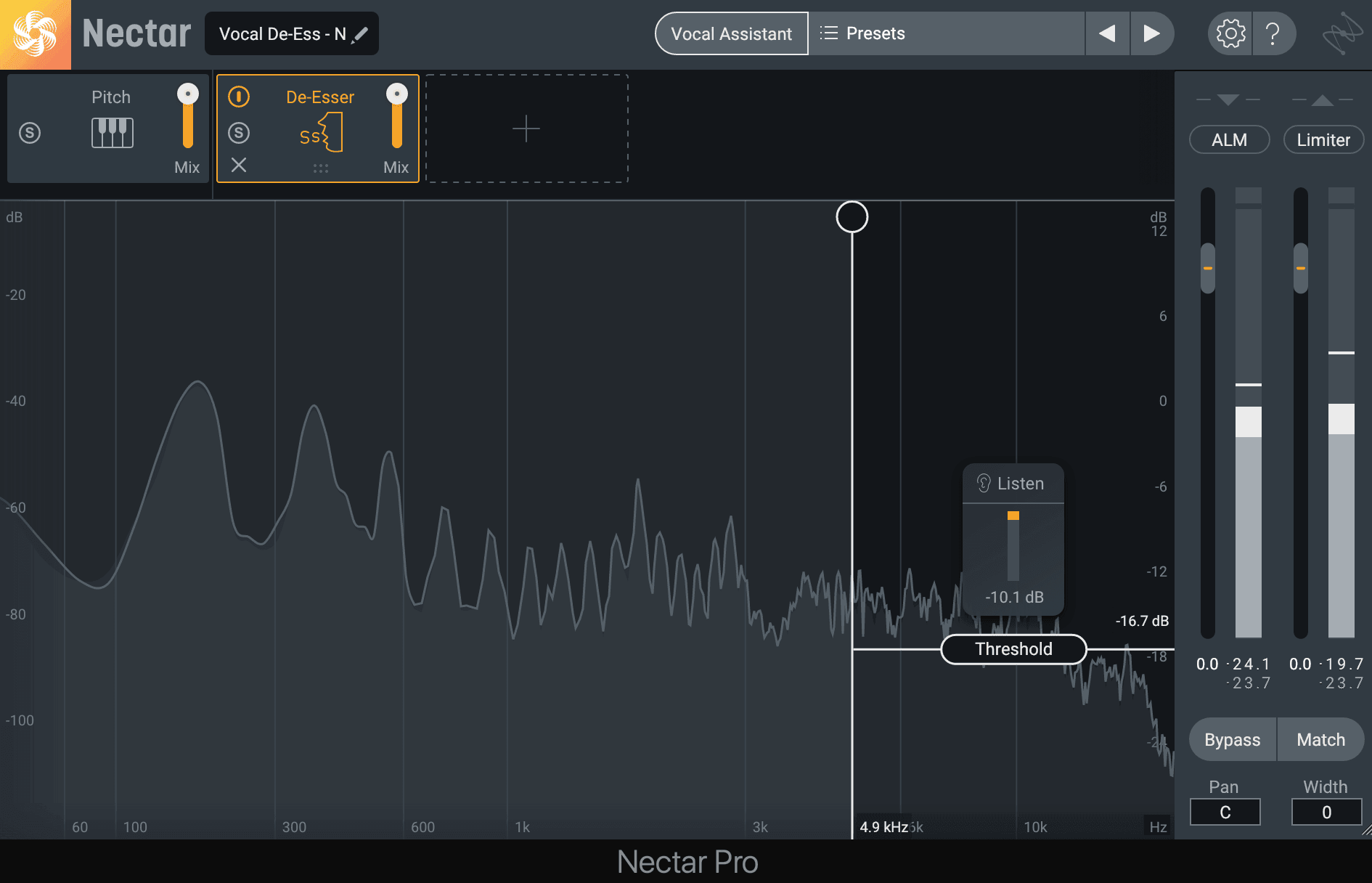
Task: Select the Threshold handle
Action: [x=1013, y=649]
